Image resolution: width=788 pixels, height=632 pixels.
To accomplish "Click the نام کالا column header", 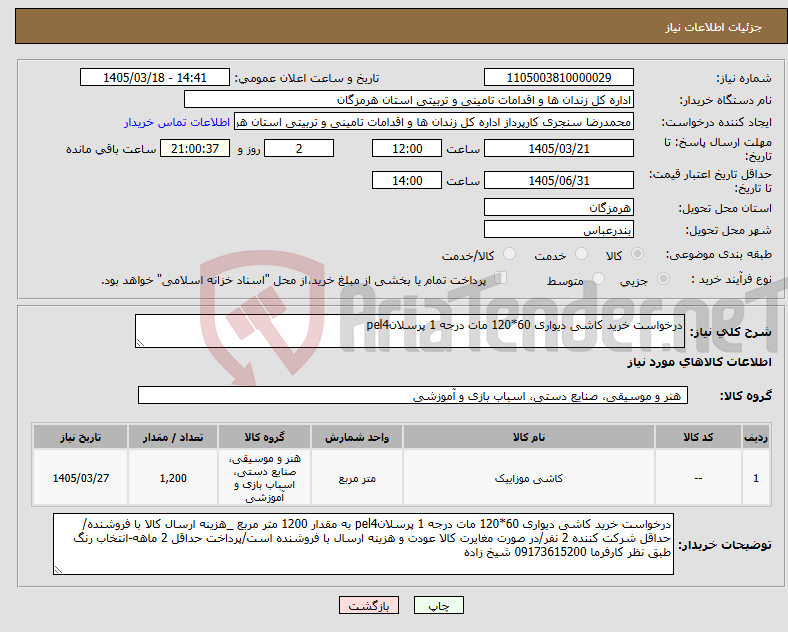I will coord(529,437).
